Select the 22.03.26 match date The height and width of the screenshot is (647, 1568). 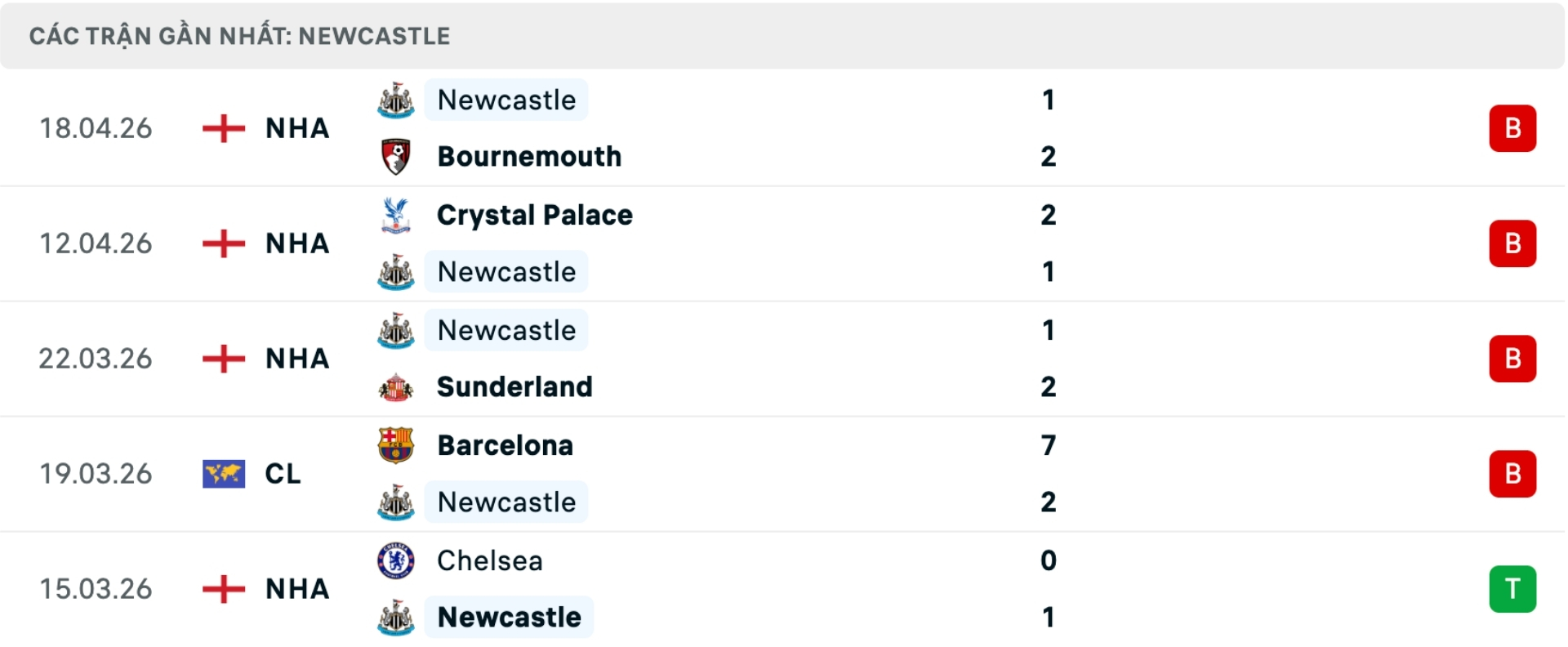coord(96,359)
